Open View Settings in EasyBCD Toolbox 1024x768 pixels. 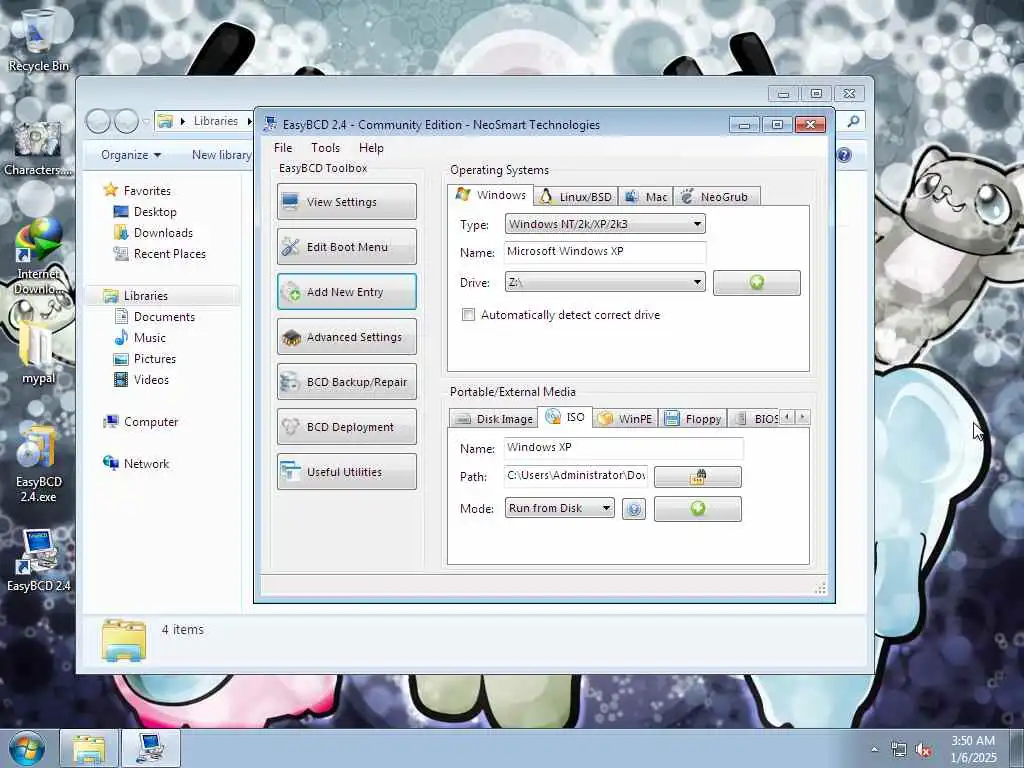(x=347, y=201)
